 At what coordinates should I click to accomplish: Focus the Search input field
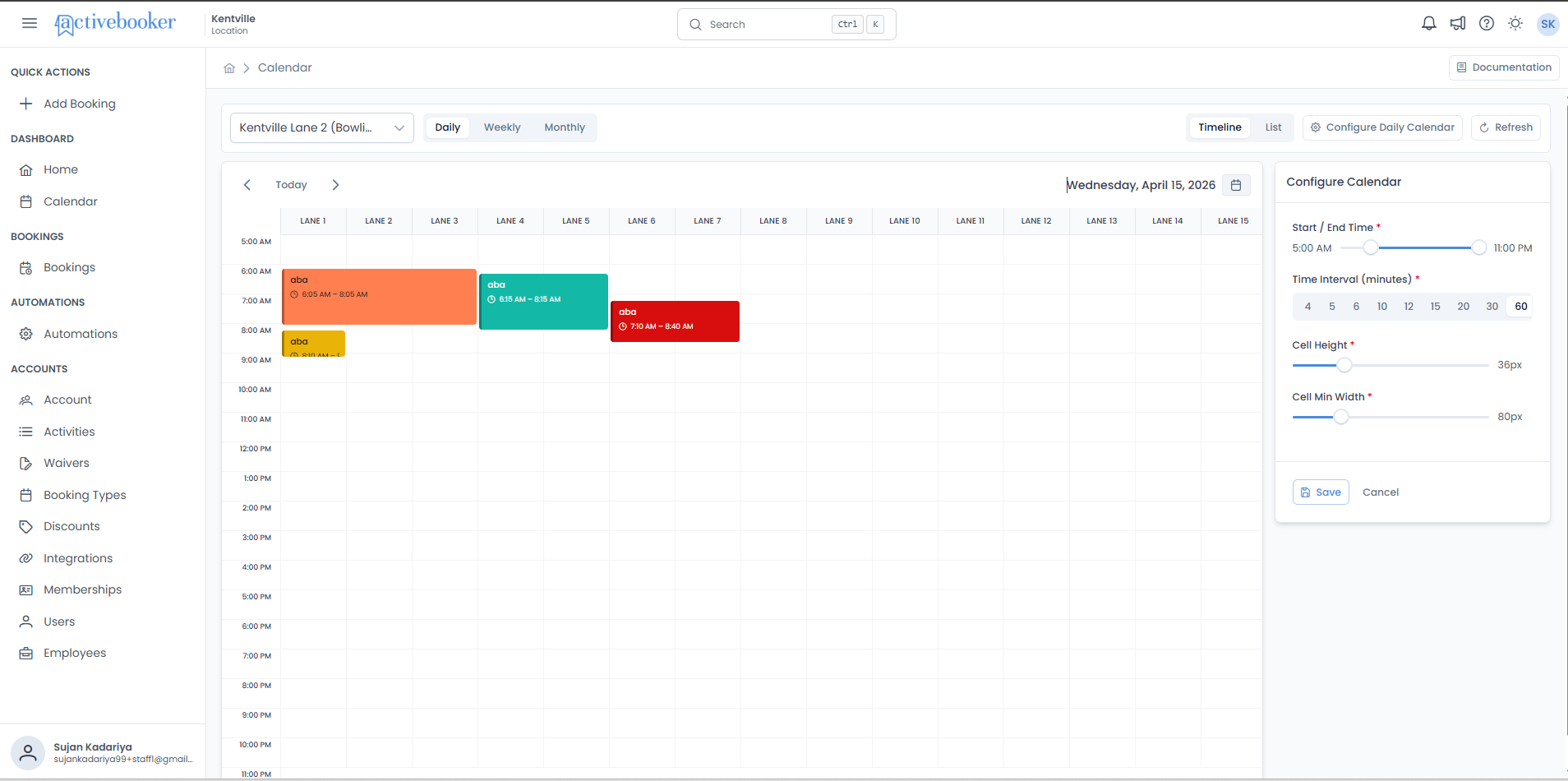[x=786, y=25]
